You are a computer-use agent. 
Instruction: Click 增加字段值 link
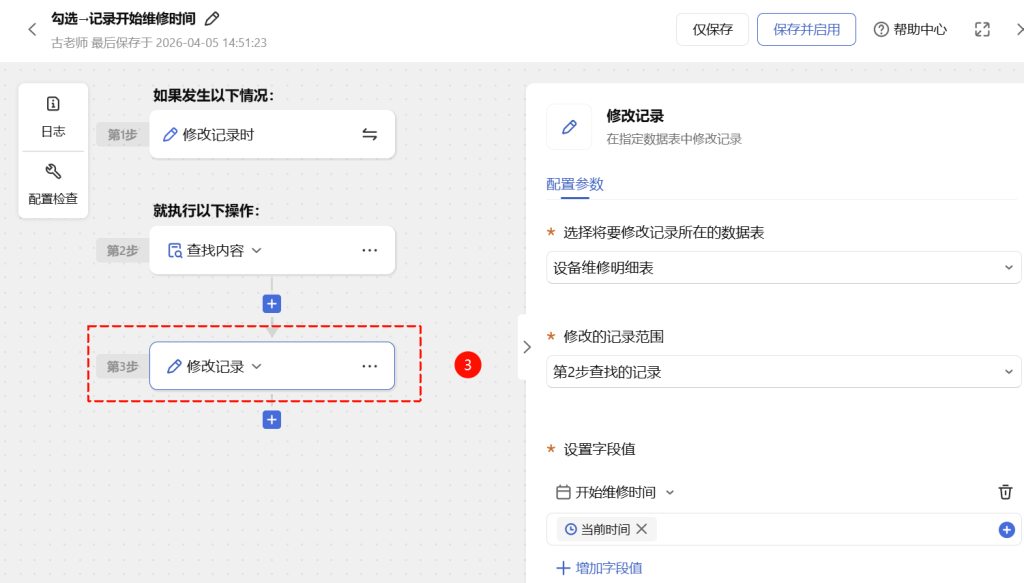point(600,568)
